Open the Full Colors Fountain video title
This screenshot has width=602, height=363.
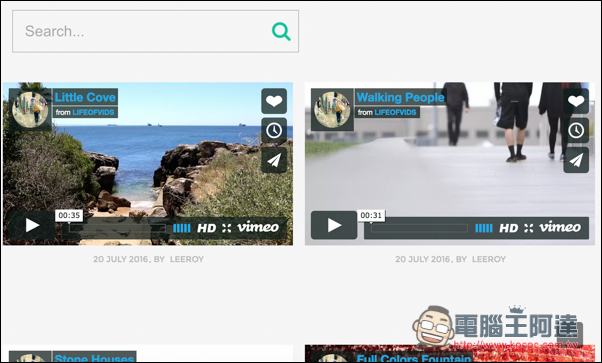414,358
